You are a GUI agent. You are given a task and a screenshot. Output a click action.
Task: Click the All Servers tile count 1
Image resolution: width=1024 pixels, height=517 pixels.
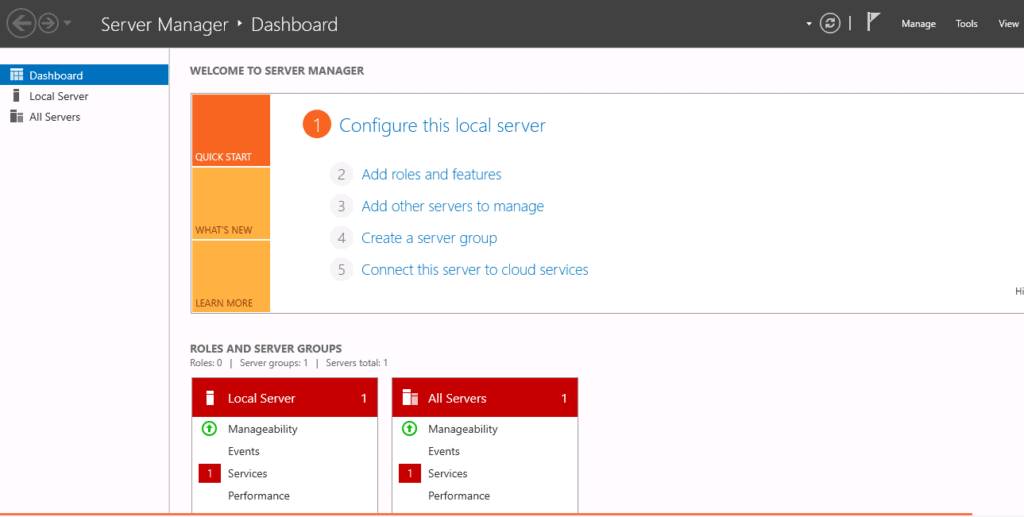(x=564, y=398)
